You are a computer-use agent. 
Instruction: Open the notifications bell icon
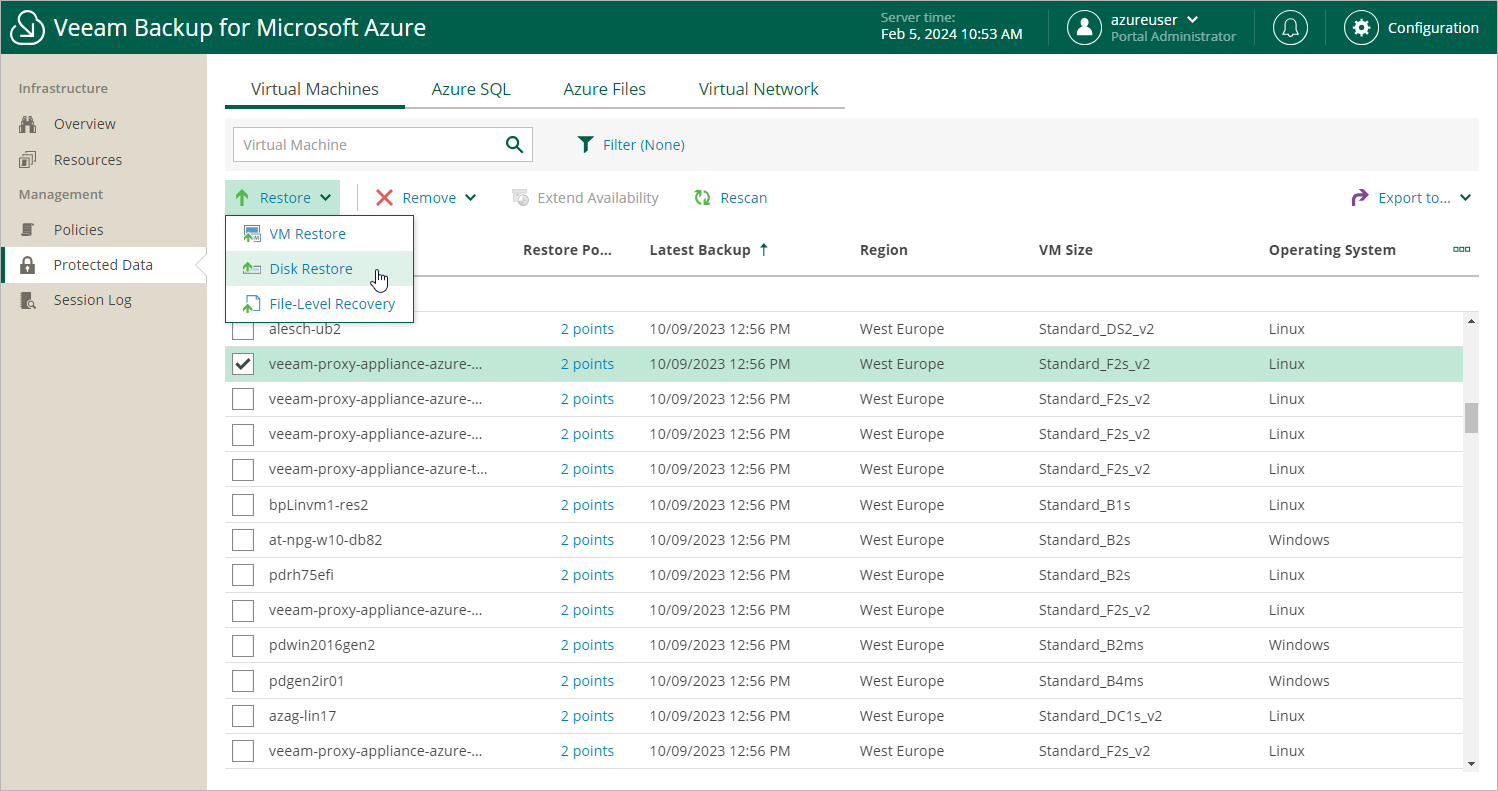pyautogui.click(x=1290, y=28)
